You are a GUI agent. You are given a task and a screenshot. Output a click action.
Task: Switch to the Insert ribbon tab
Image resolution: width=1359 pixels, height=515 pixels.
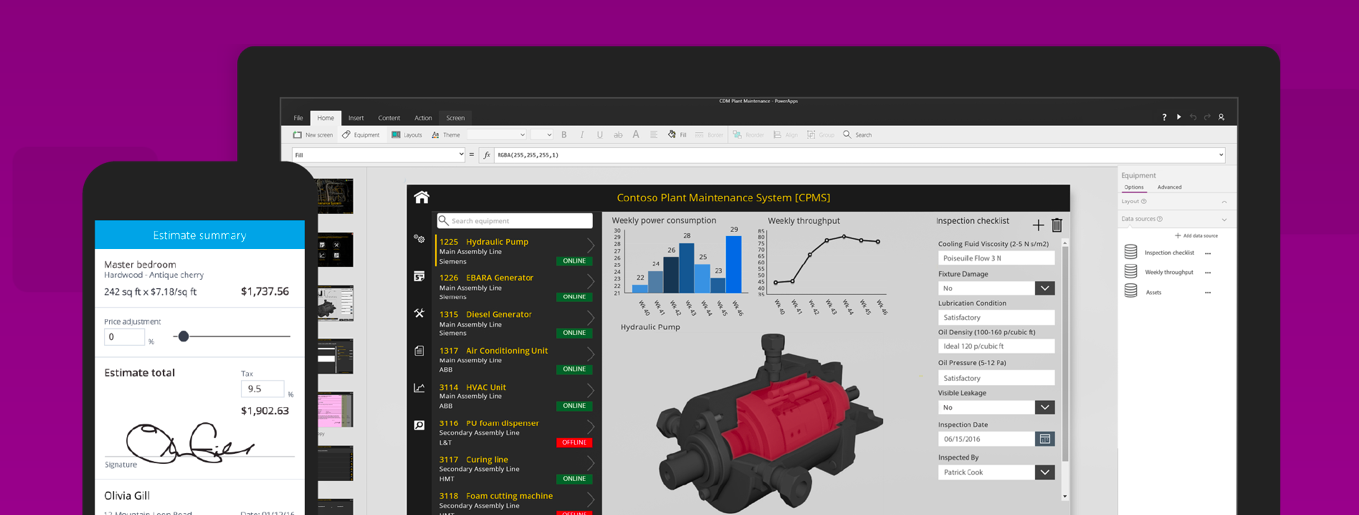click(356, 118)
